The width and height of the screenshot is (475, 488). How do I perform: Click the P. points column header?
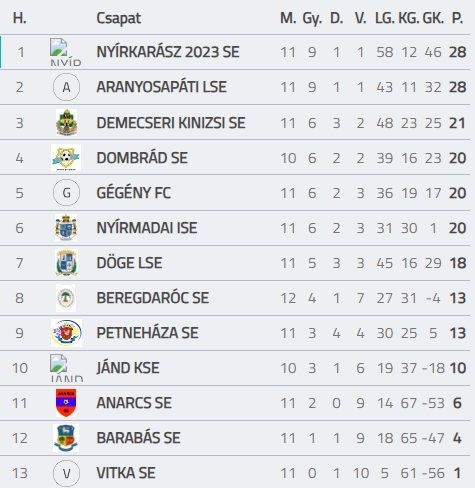(457, 18)
